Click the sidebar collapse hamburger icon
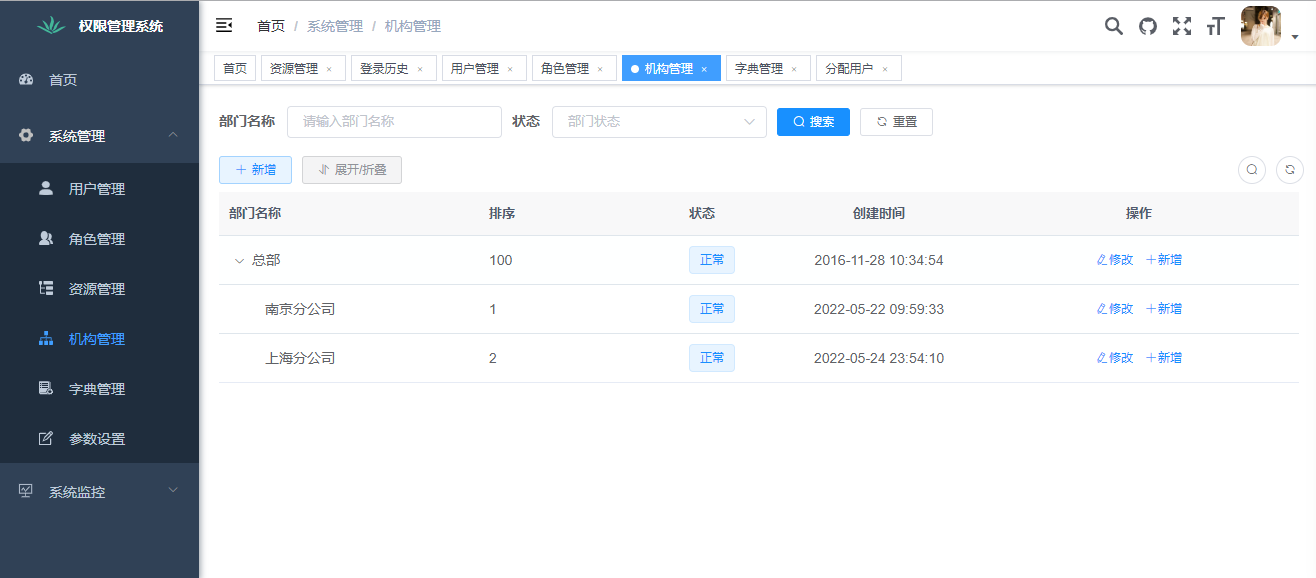Screen dimensions: 1316x578 pos(224,26)
